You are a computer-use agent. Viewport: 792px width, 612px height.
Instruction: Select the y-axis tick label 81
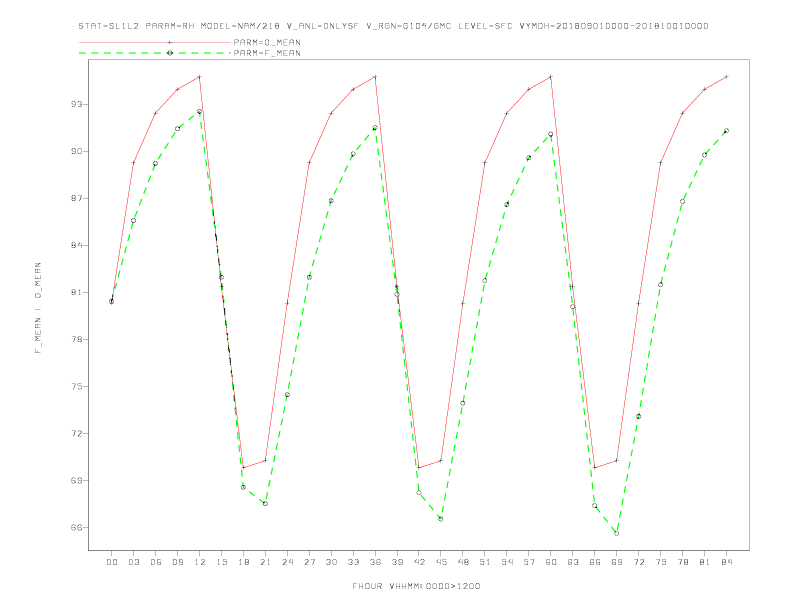point(77,292)
